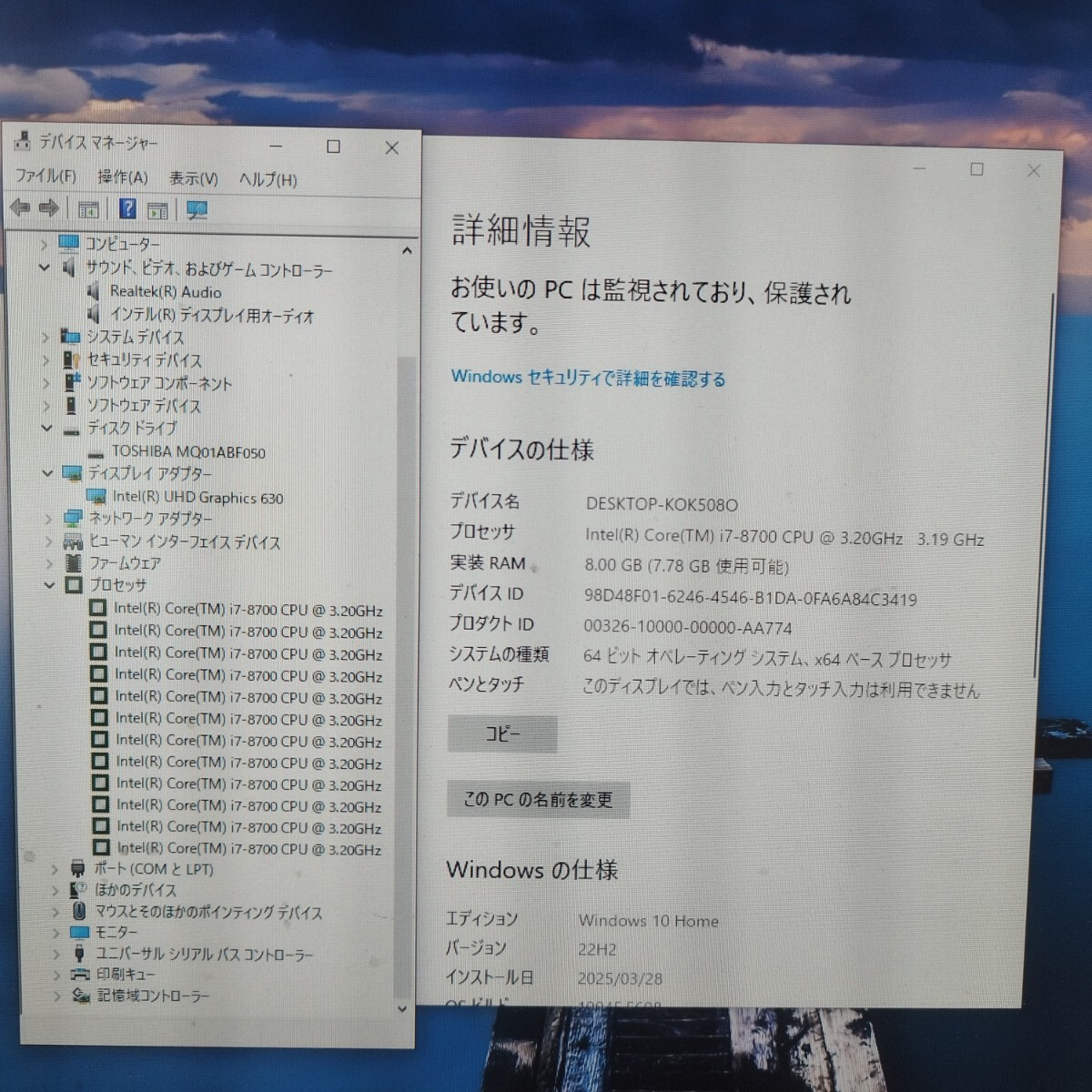Select the TOSHIBA MQ01ABF050 disk drive

tap(188, 451)
